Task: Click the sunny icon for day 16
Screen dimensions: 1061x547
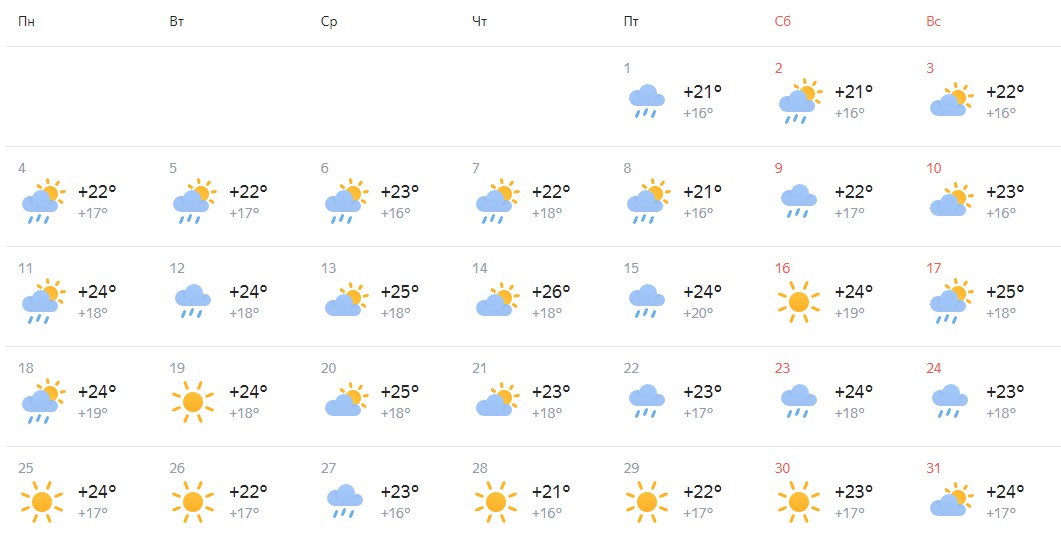Action: tap(798, 301)
